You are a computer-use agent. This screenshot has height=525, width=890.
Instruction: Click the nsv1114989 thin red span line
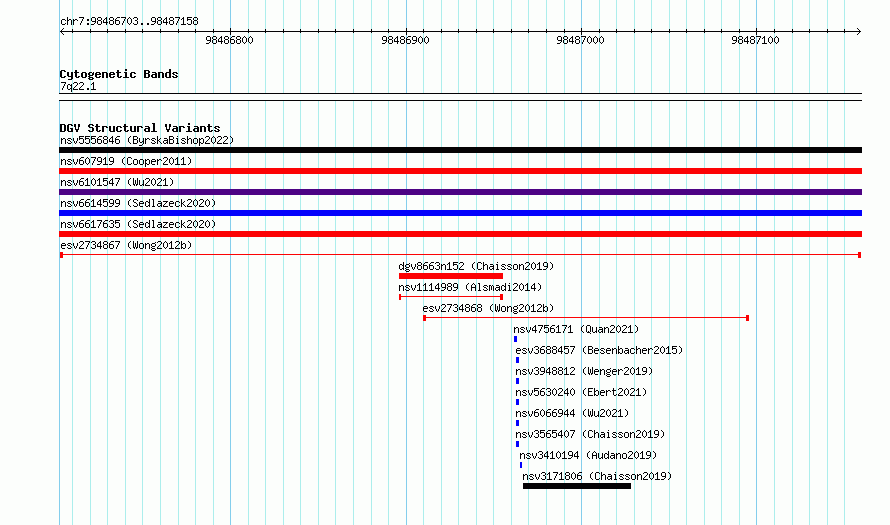point(451,297)
